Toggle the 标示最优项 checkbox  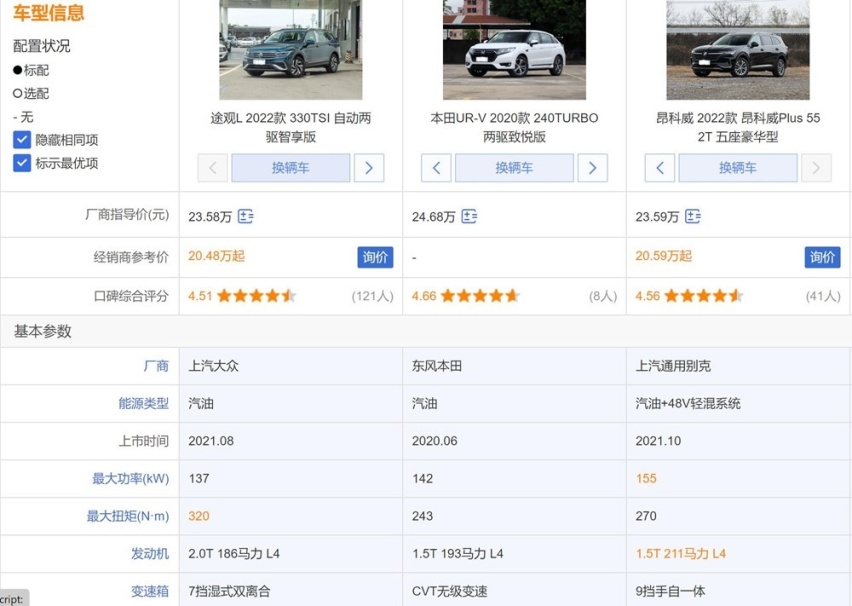pyautogui.click(x=22, y=163)
